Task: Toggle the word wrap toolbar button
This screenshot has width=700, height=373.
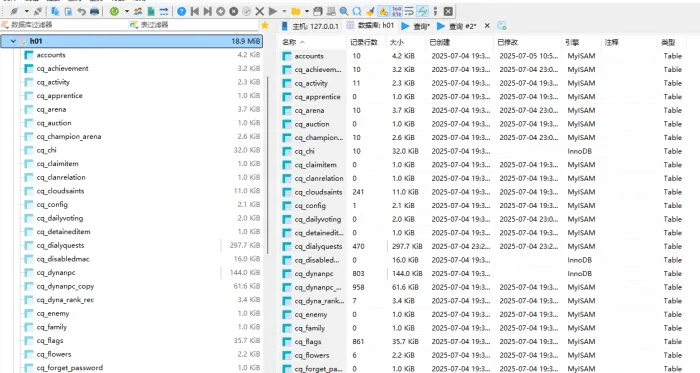Action: click(409, 11)
